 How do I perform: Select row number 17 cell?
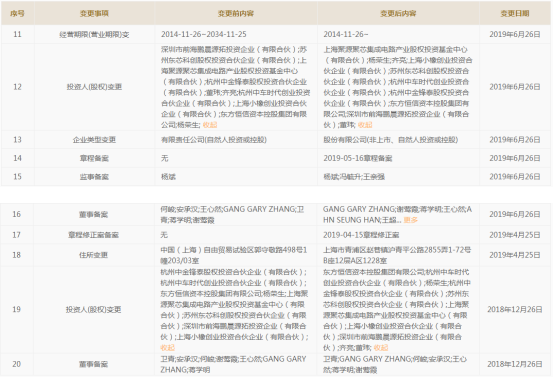tap(17, 235)
